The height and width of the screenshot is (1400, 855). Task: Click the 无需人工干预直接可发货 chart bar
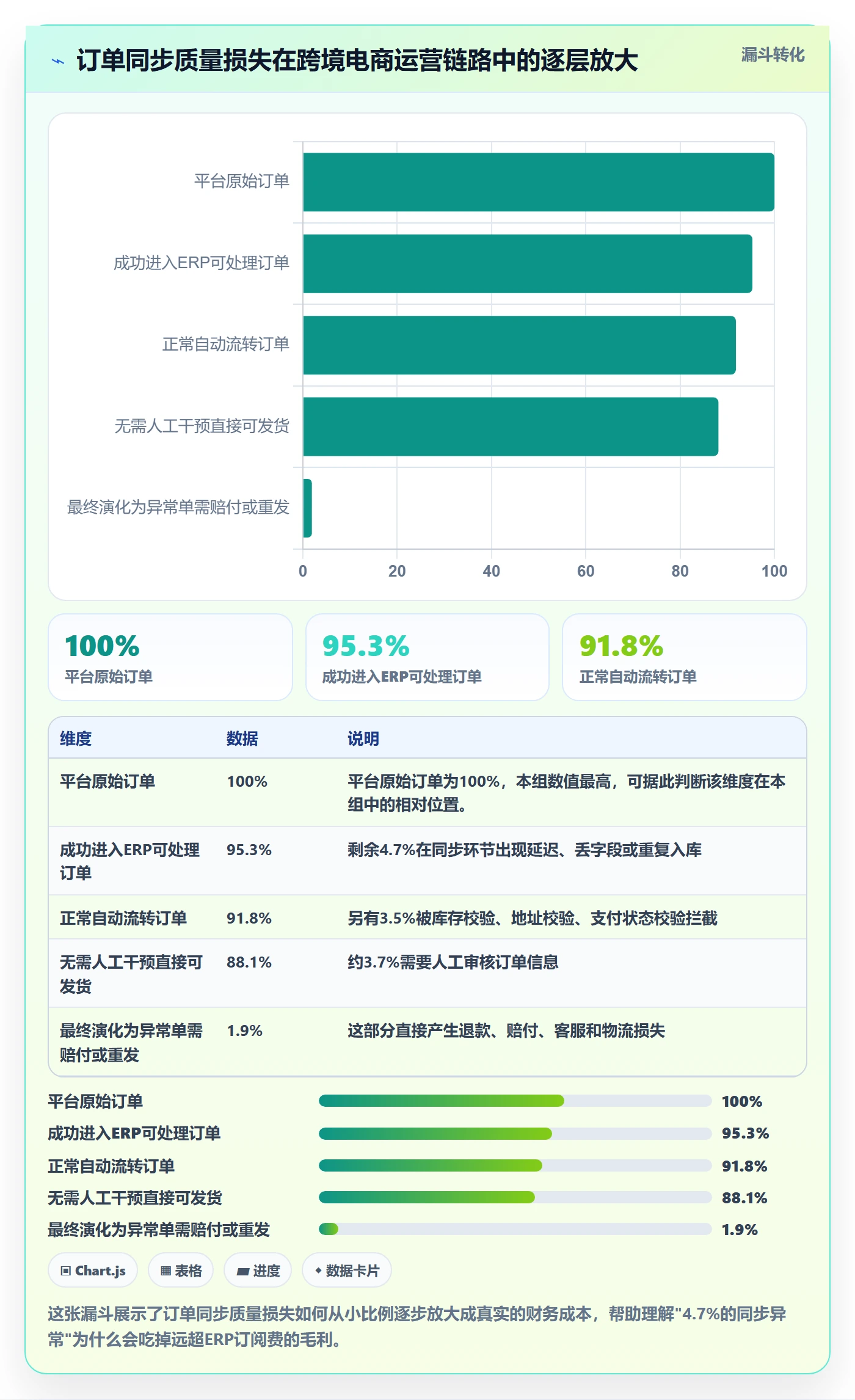click(511, 426)
